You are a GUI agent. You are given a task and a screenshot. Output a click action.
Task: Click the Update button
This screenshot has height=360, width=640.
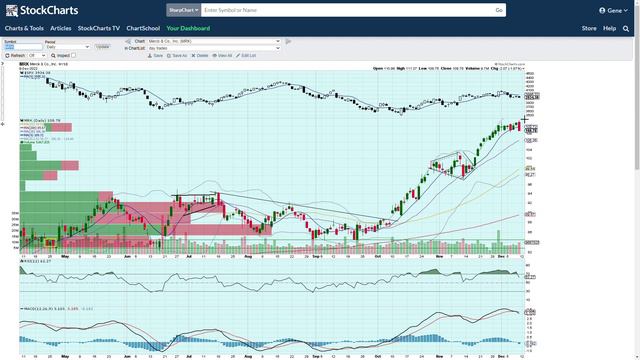102,47
